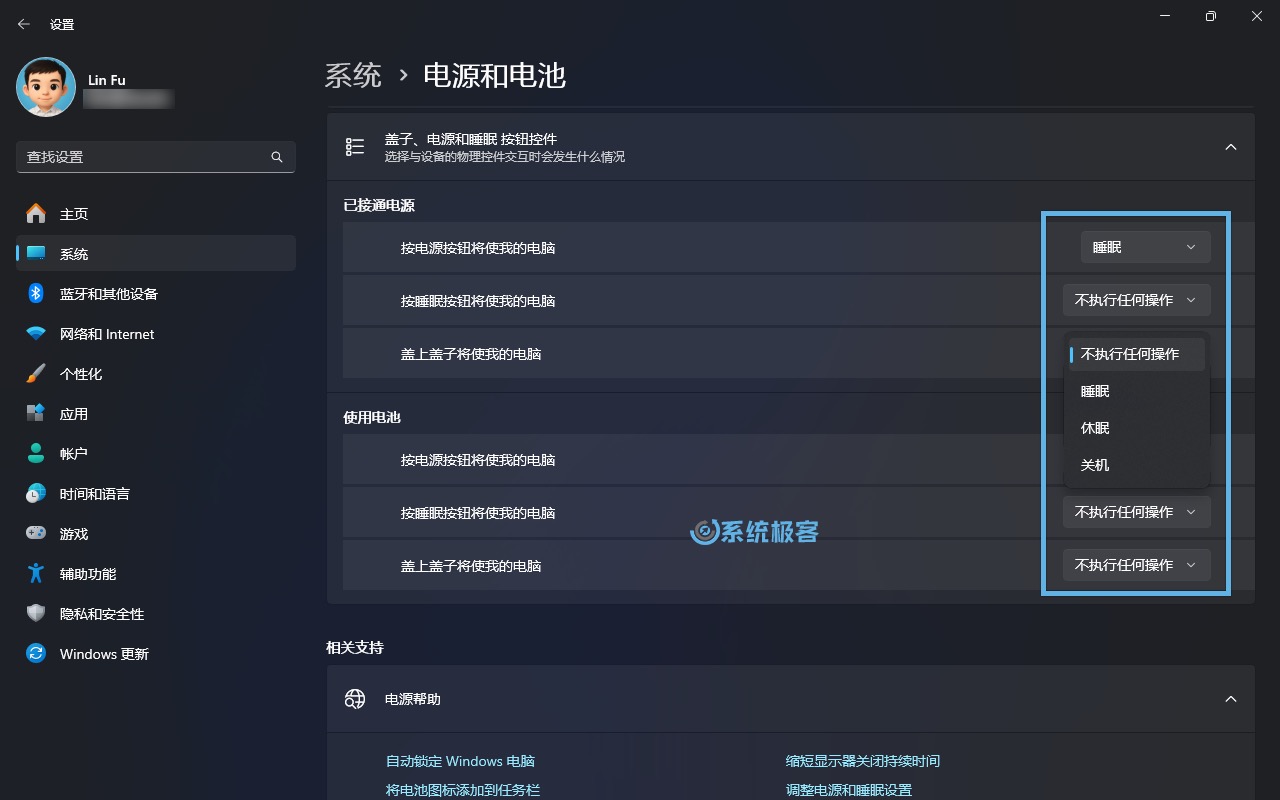
Task: Open 自动锁定 Windows 电脑 help link
Action: click(x=460, y=761)
